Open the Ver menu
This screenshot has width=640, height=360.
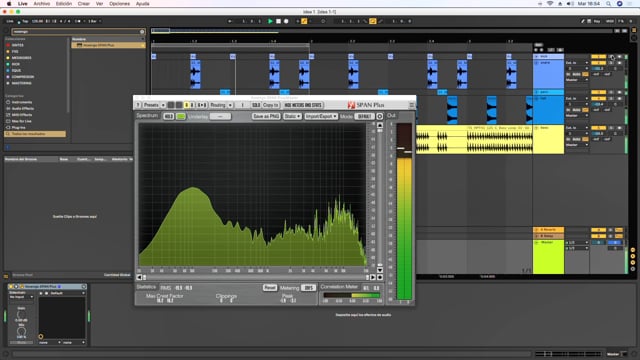(x=99, y=4)
